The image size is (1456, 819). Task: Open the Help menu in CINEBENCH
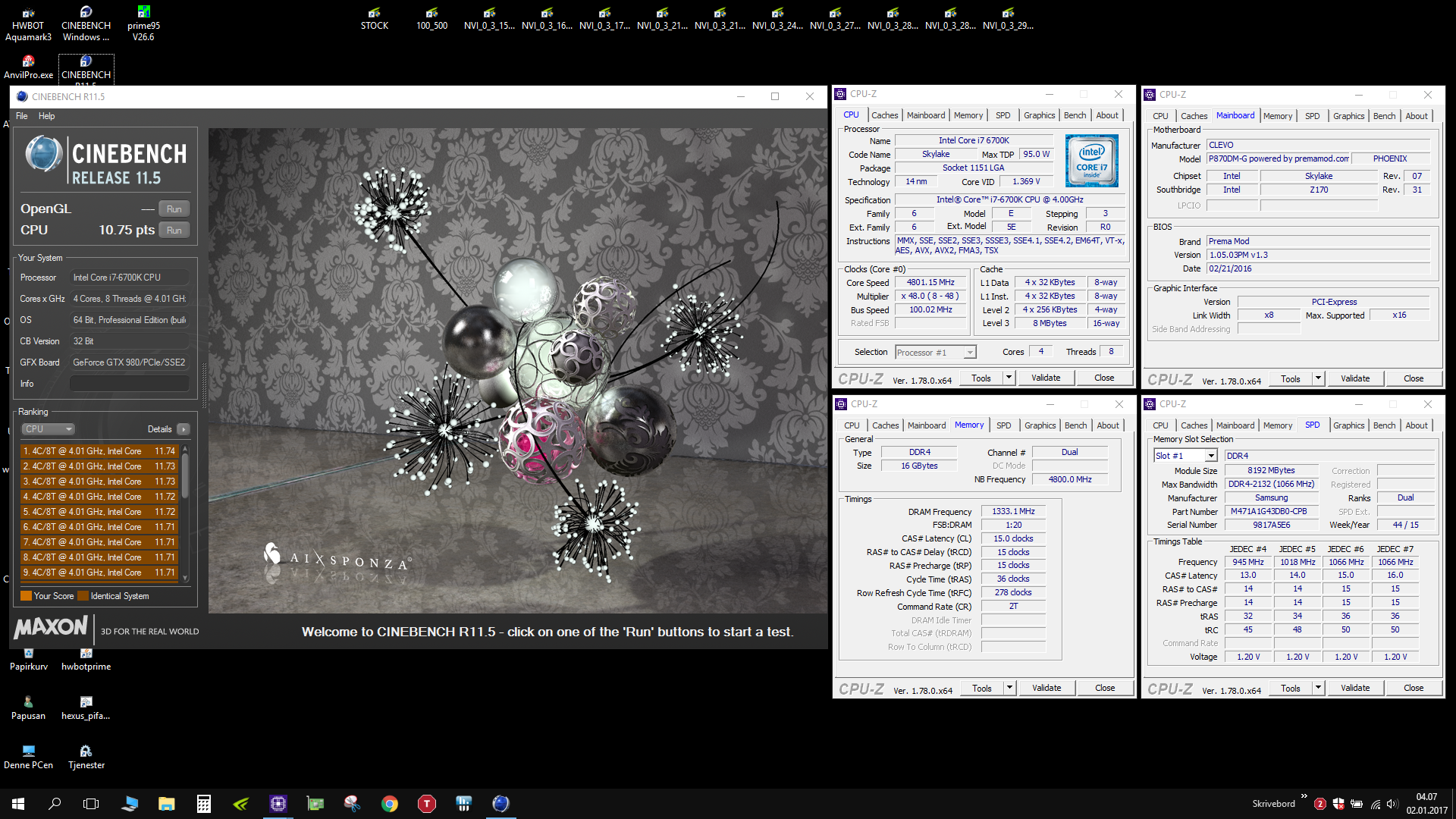coord(46,116)
